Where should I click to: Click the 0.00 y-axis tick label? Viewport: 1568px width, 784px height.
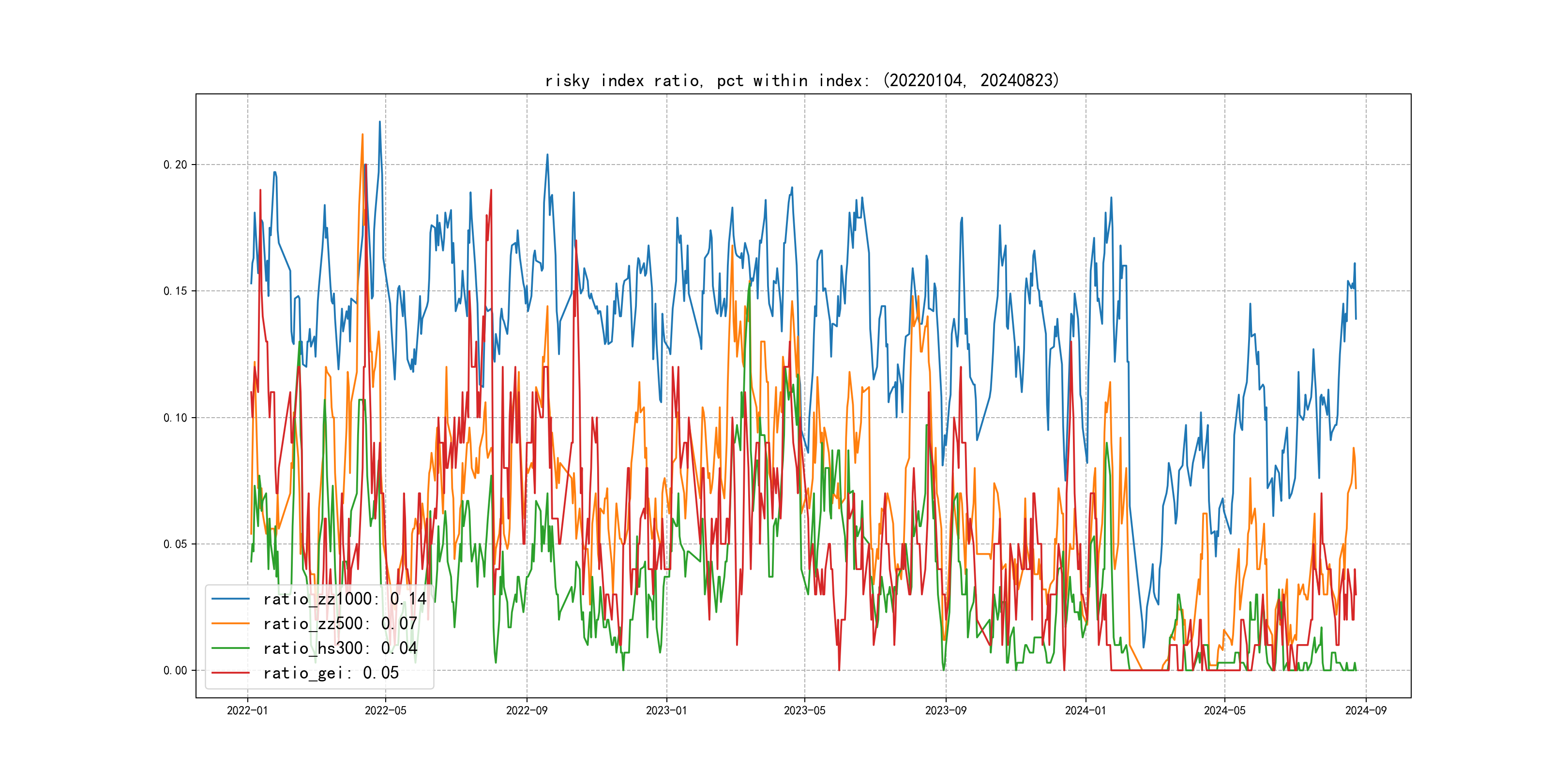tap(175, 671)
